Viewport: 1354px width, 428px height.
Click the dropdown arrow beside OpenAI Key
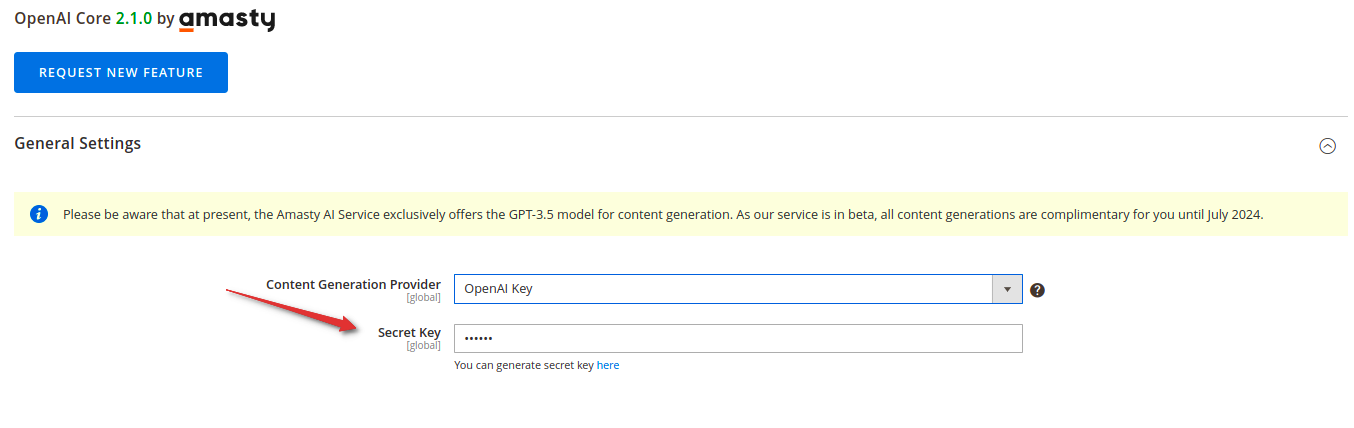tap(1007, 289)
